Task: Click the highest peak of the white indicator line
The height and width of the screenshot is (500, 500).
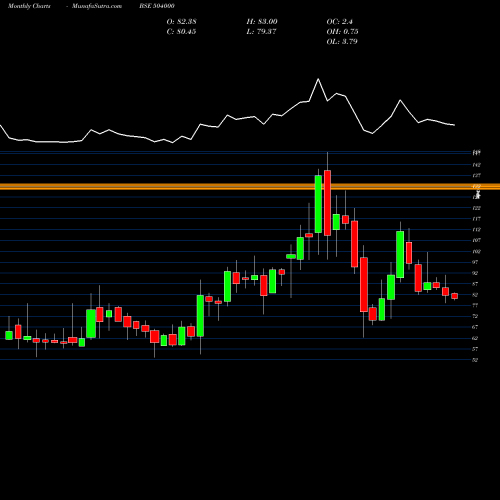Action: (x=318, y=79)
